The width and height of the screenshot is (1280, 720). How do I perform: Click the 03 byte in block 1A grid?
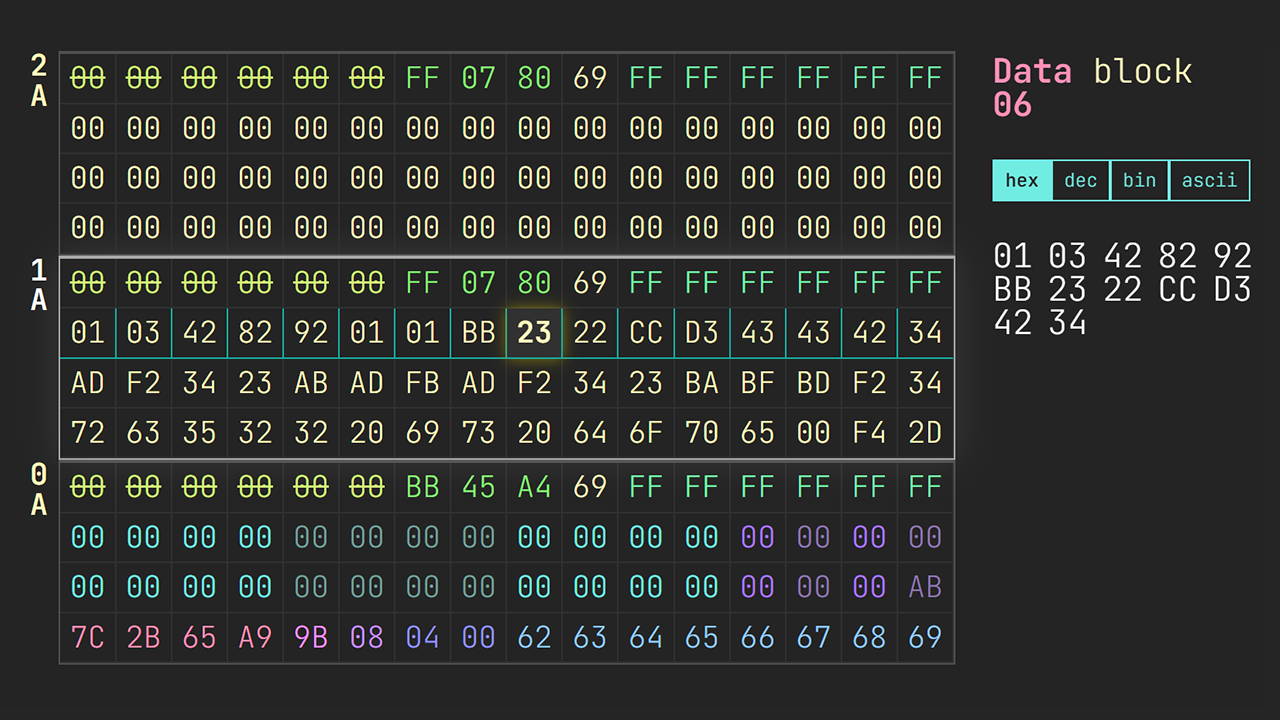143,332
